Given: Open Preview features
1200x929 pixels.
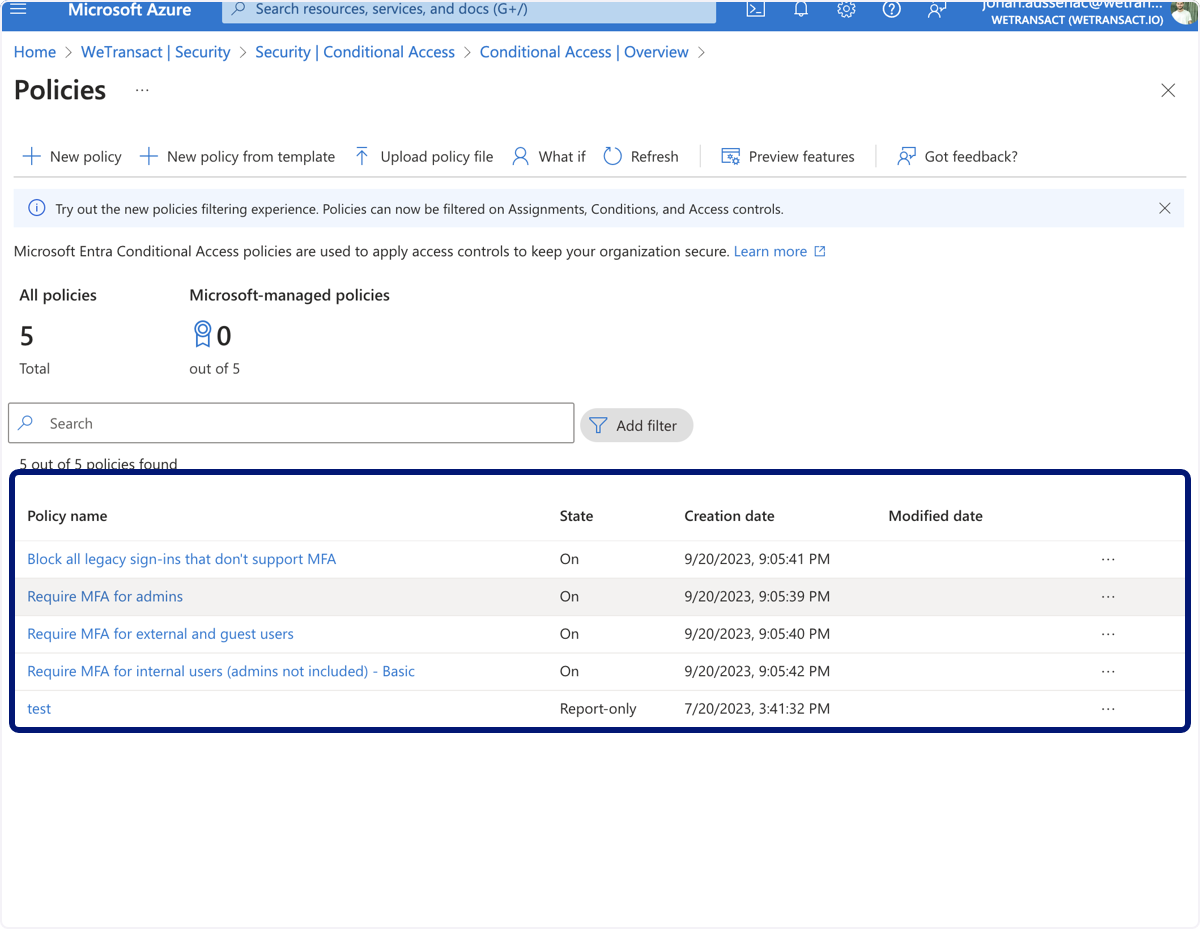Looking at the screenshot, I should (788, 156).
